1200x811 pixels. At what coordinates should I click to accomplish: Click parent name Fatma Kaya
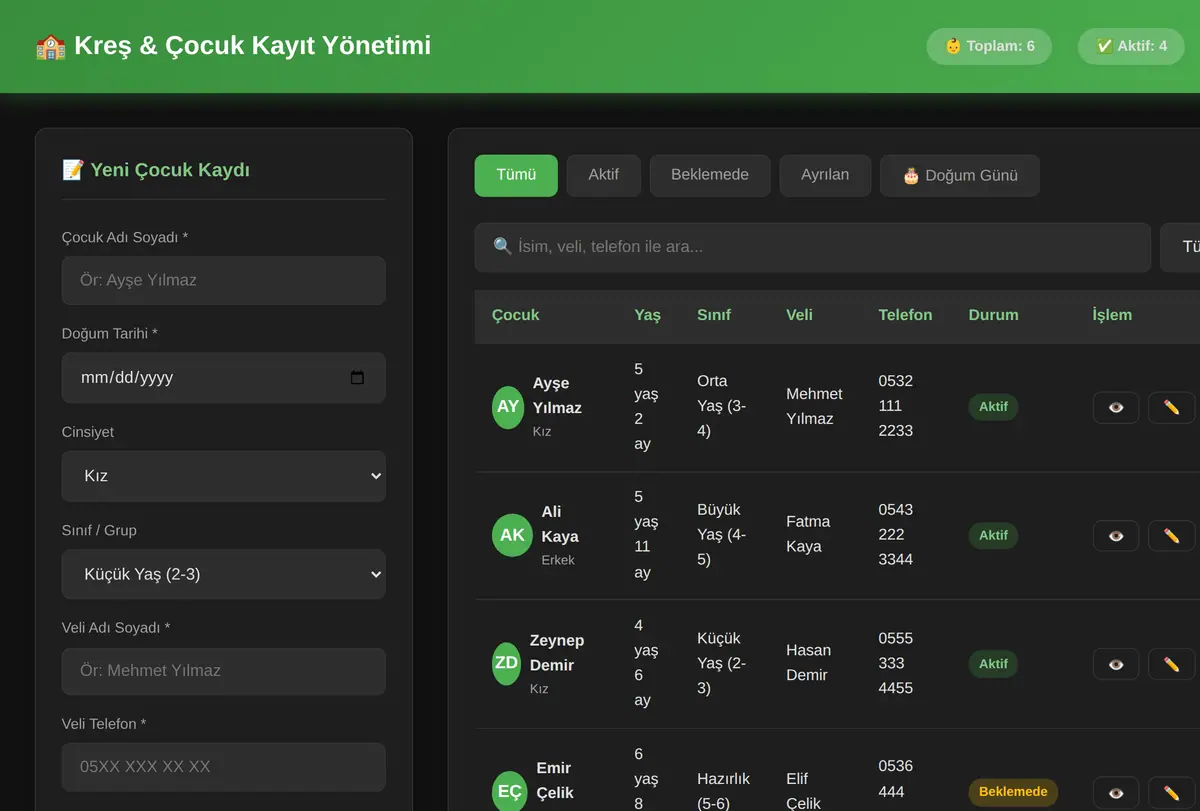pyautogui.click(x=808, y=534)
